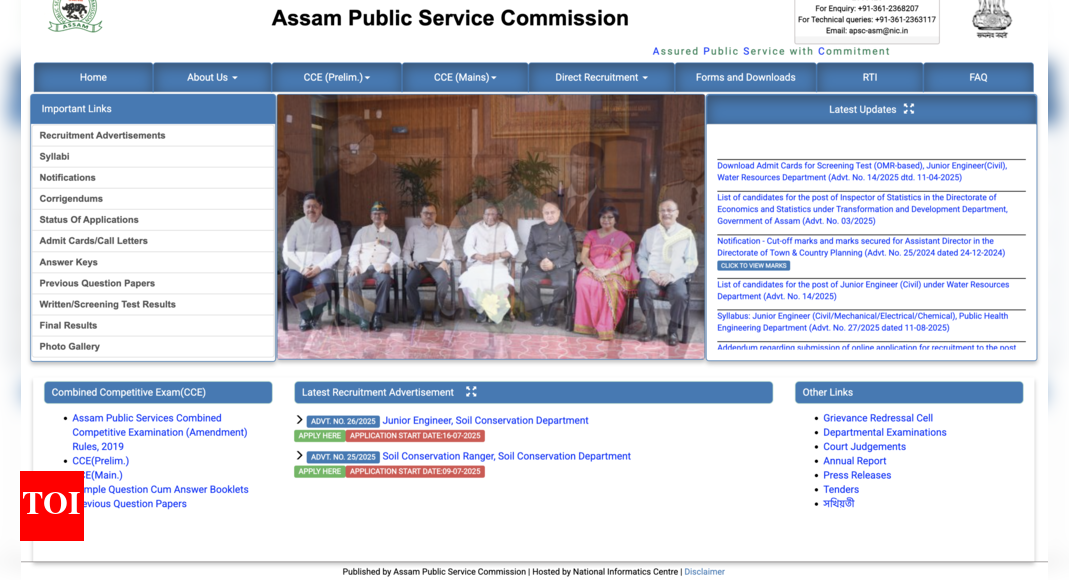Viewport: 1069px width, 580px height.
Task: Click the national emblem of India icon
Action: [x=992, y=19]
